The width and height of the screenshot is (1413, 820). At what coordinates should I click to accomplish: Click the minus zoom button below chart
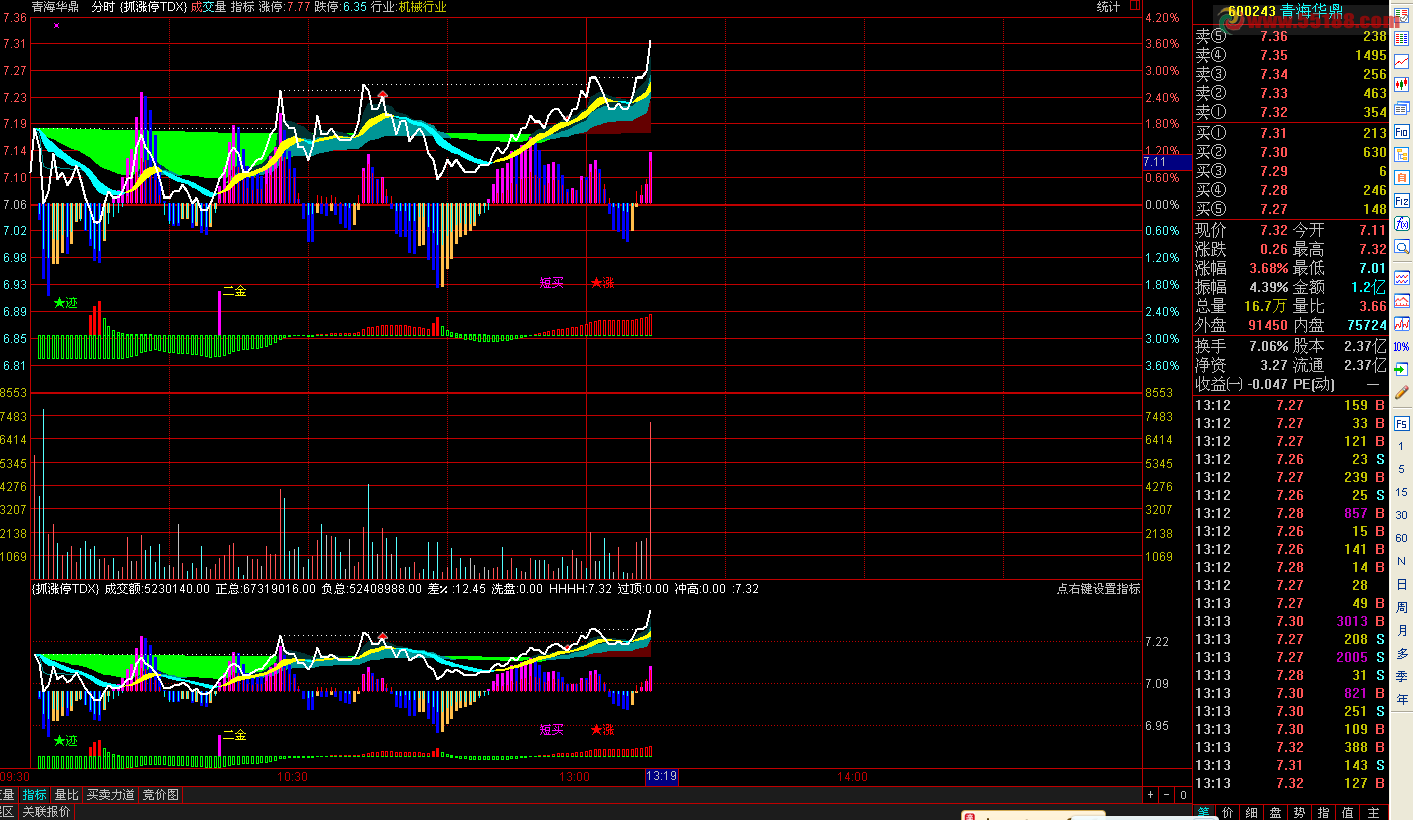click(x=1166, y=795)
